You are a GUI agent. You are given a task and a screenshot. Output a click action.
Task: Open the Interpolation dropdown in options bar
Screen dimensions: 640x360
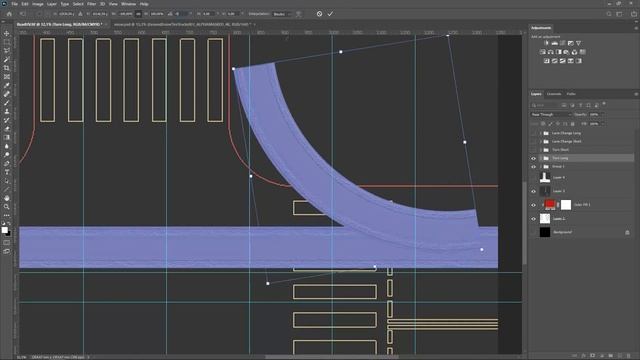[282, 14]
